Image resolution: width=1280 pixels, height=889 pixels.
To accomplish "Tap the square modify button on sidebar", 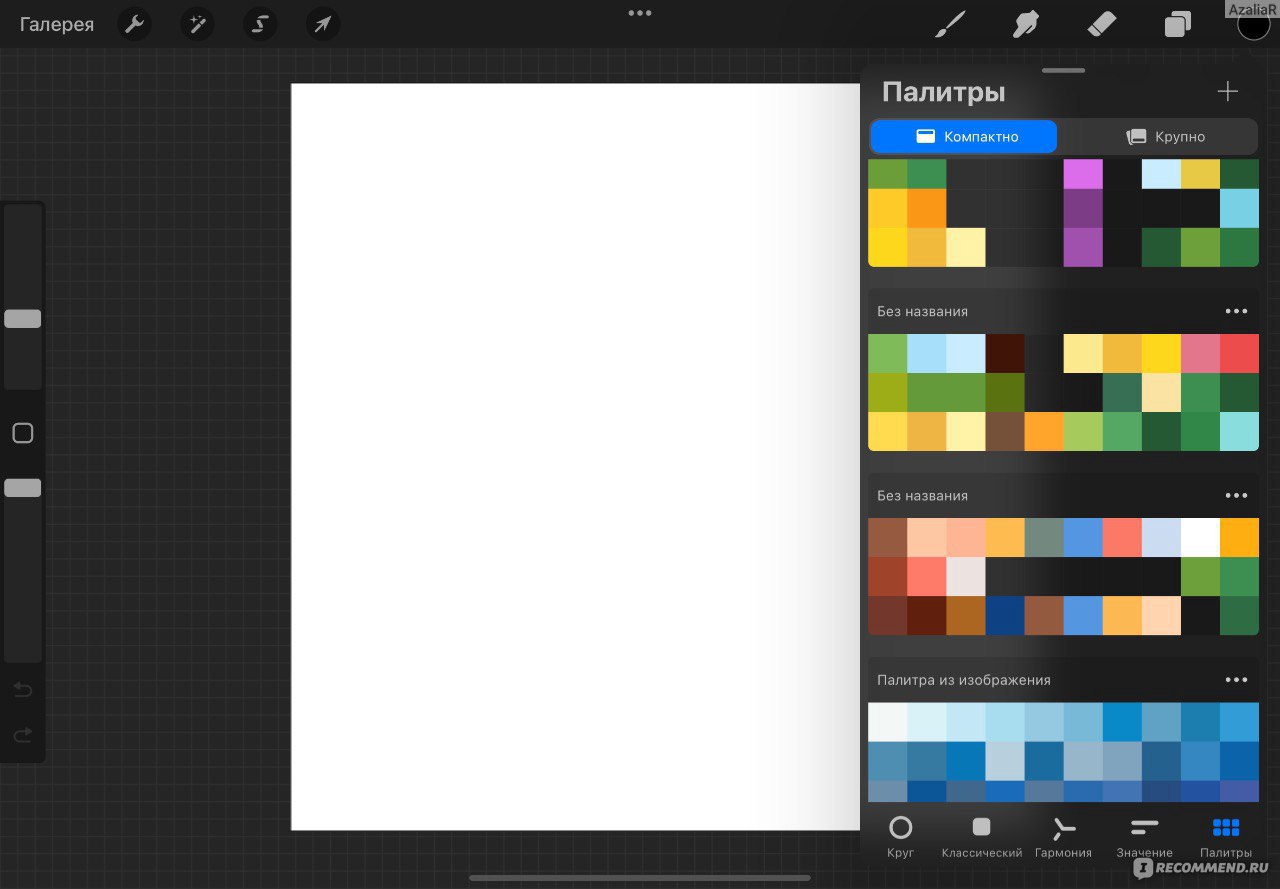I will click(22, 433).
